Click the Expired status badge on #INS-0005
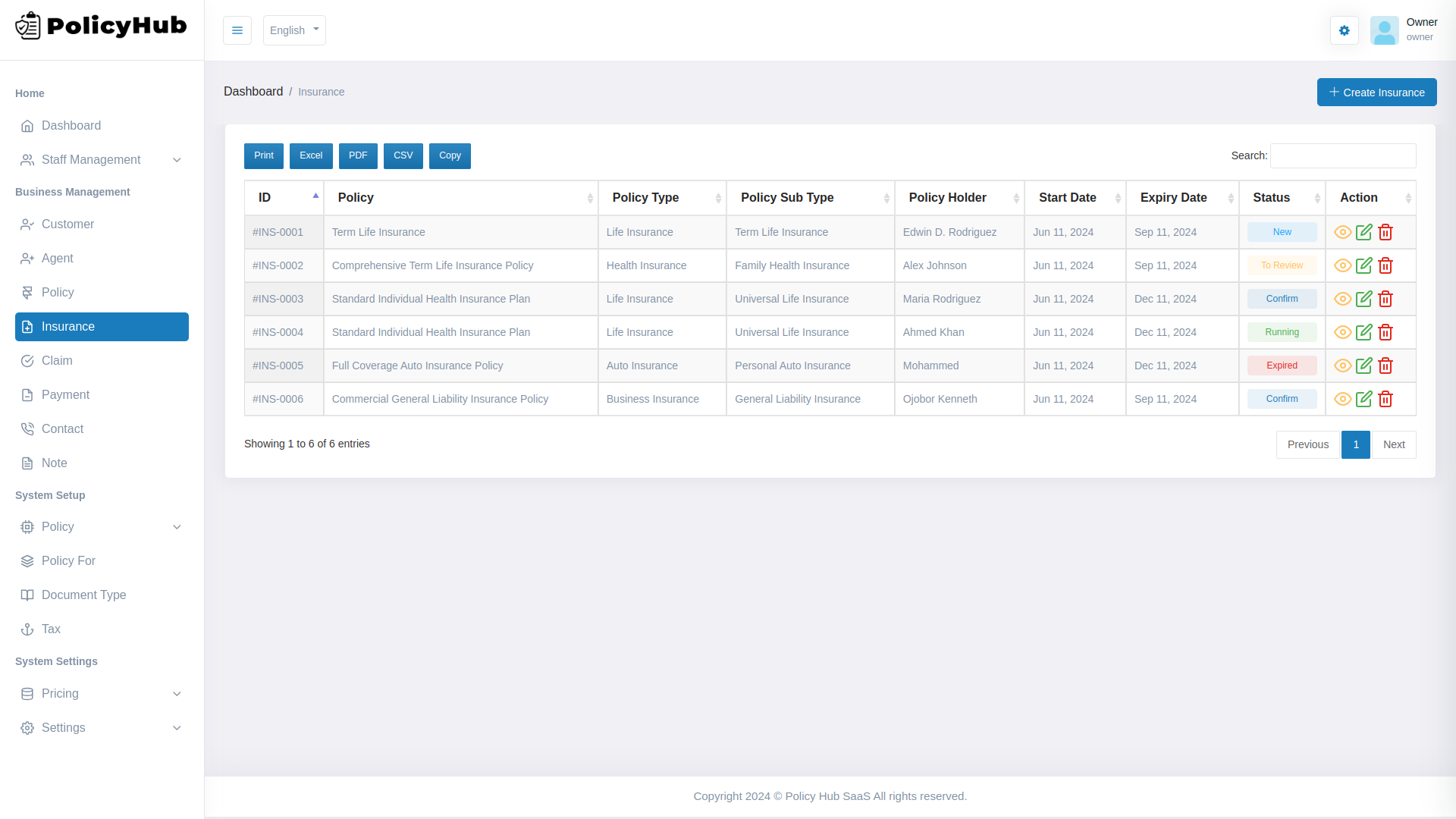The height and width of the screenshot is (819, 1456). (1282, 366)
